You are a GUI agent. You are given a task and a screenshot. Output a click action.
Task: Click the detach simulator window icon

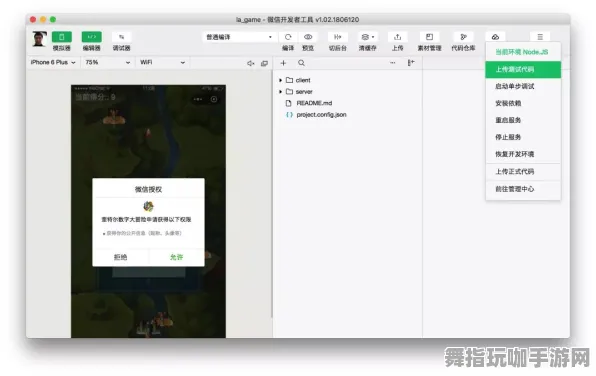pos(264,63)
